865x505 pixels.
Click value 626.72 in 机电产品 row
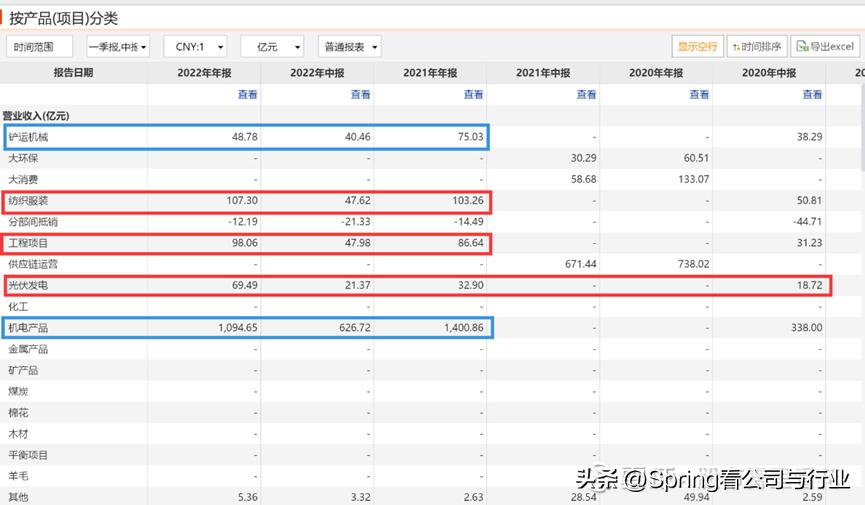point(355,328)
